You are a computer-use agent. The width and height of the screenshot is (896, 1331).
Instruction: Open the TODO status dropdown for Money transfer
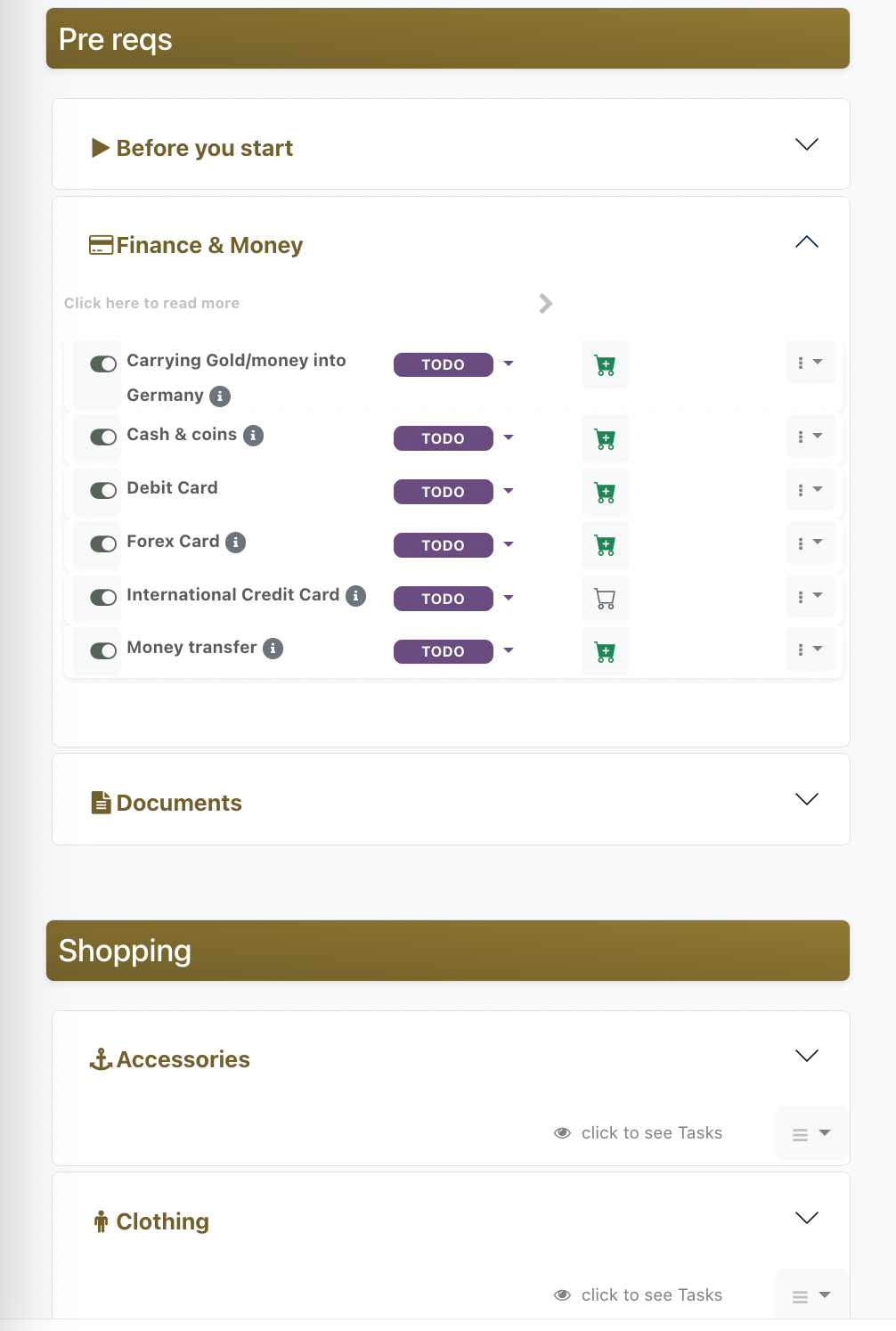509,651
